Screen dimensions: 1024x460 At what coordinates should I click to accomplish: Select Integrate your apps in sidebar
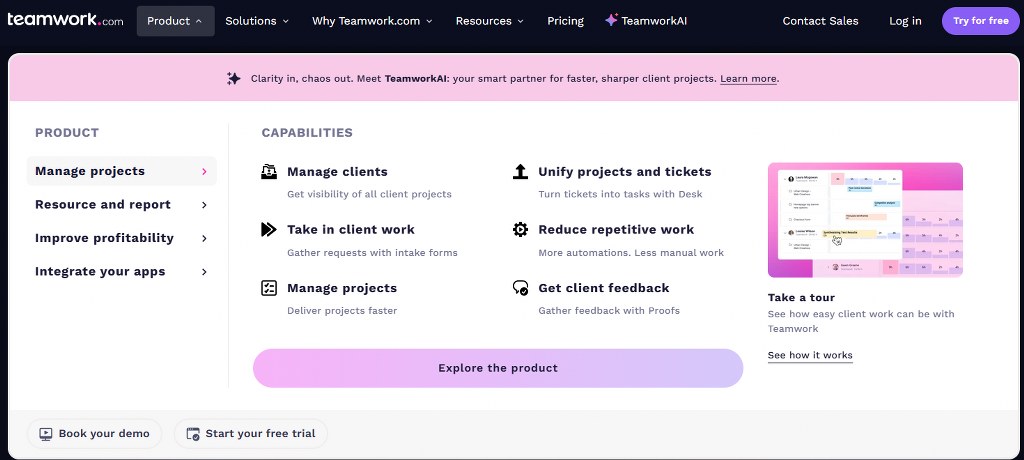(x=121, y=271)
